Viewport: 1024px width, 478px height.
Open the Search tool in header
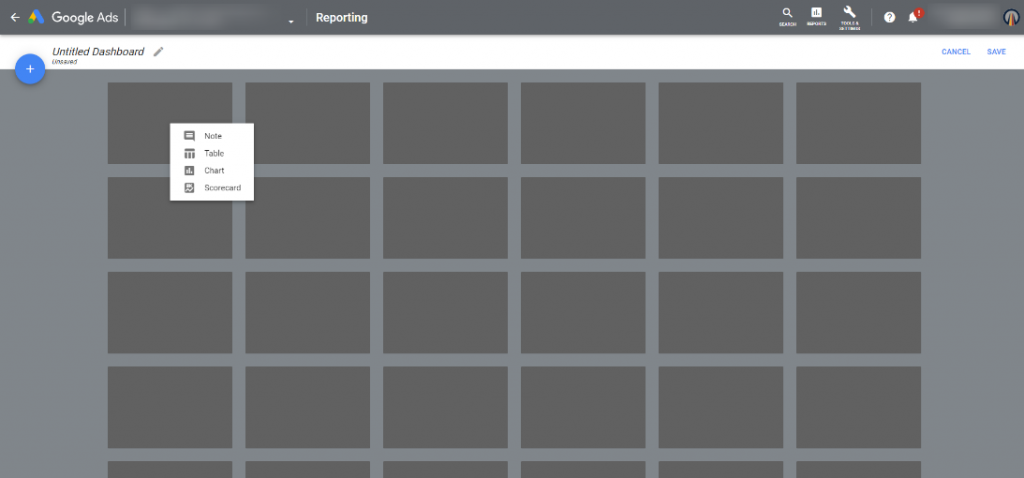(787, 16)
